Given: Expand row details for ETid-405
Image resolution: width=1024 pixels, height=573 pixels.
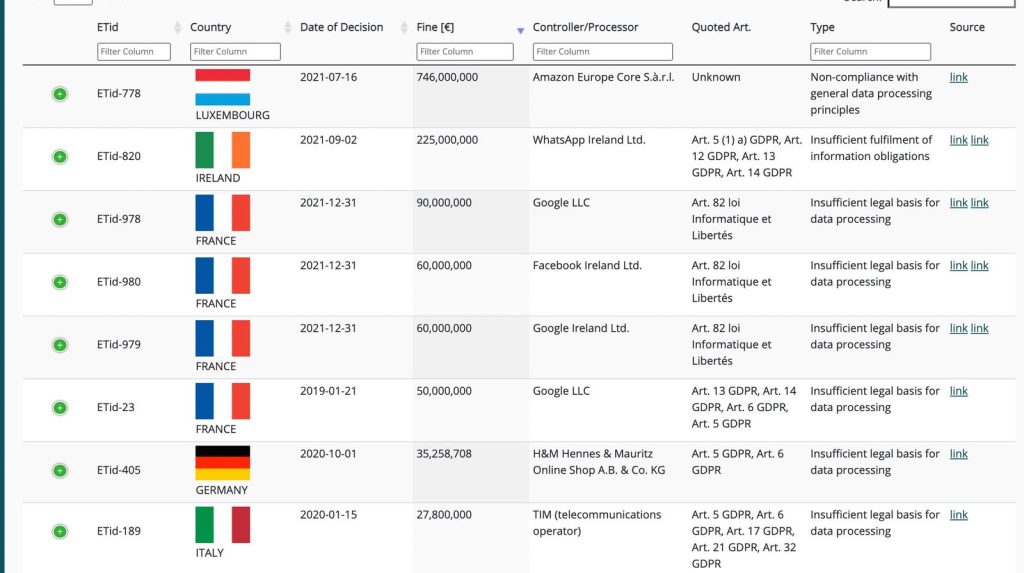Looking at the screenshot, I should [x=59, y=470].
